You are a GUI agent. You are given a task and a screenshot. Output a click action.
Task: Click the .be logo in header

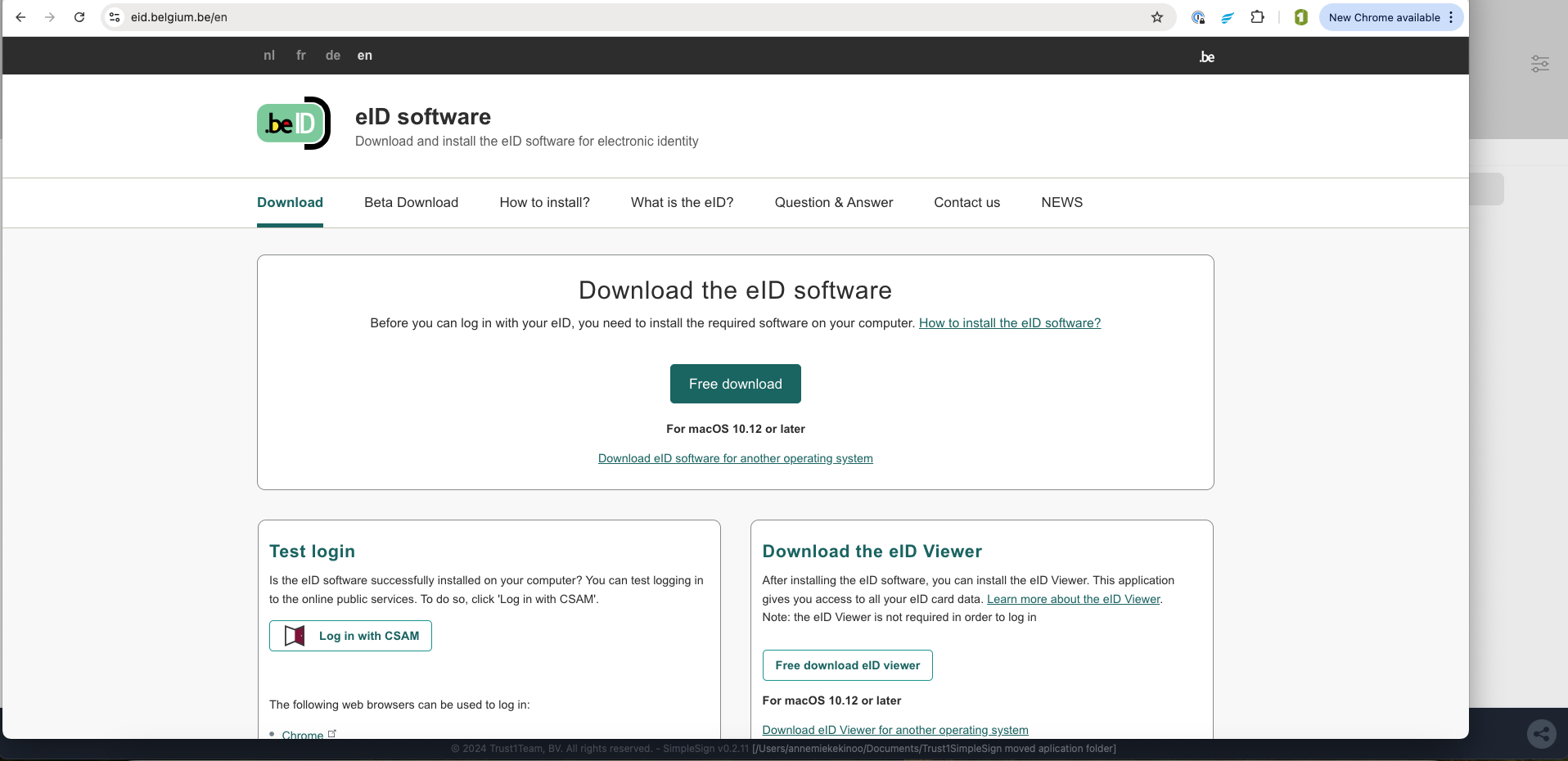click(x=1206, y=56)
